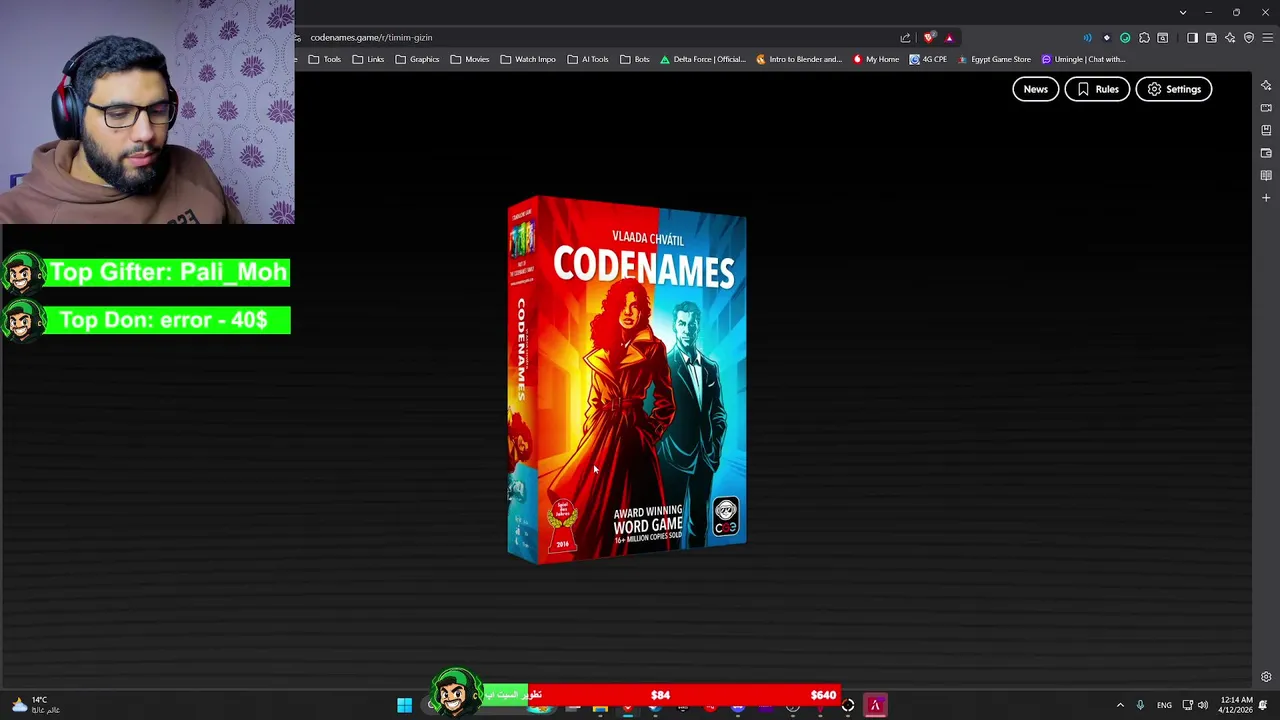Open the Links bookmarks folder

point(367,59)
